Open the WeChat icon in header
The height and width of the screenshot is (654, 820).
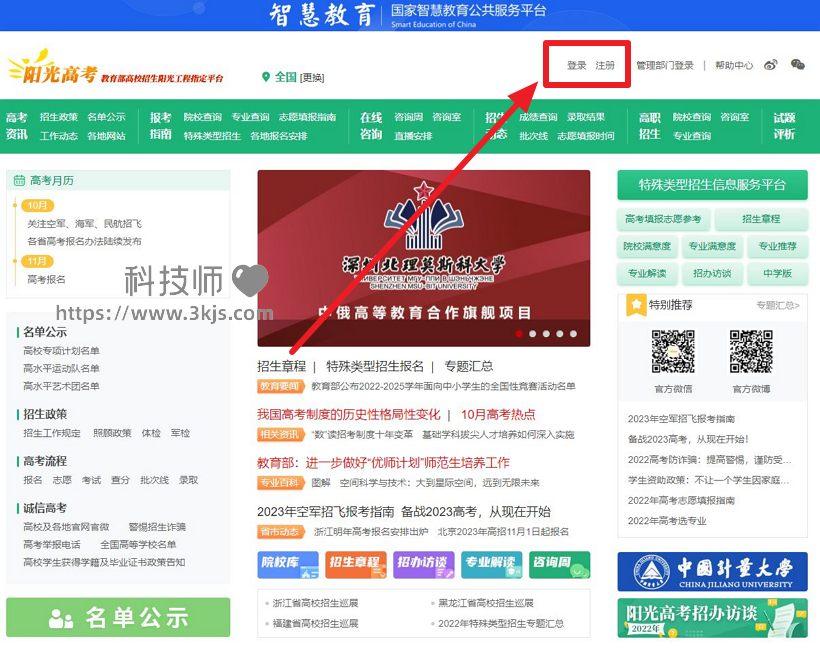tap(798, 64)
